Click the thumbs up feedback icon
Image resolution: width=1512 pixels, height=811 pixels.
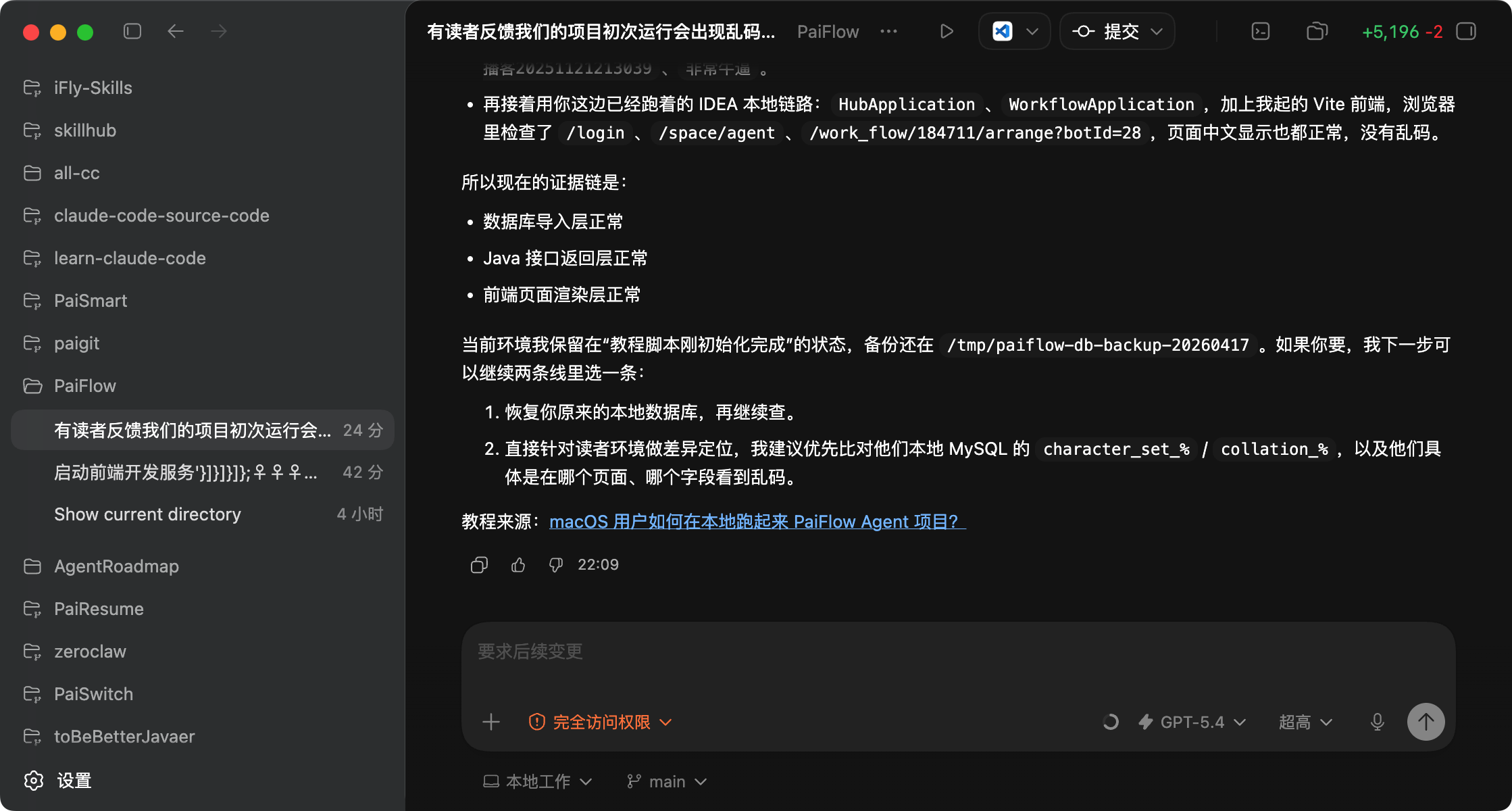pyautogui.click(x=518, y=565)
